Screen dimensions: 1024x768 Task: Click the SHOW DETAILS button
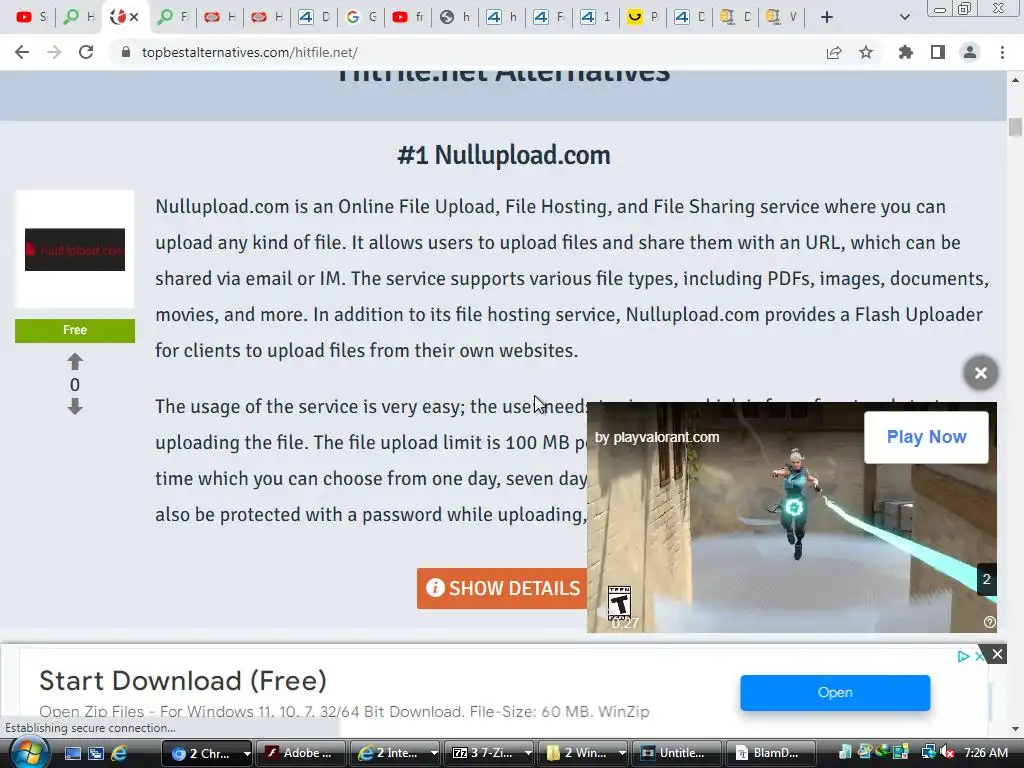pos(502,588)
